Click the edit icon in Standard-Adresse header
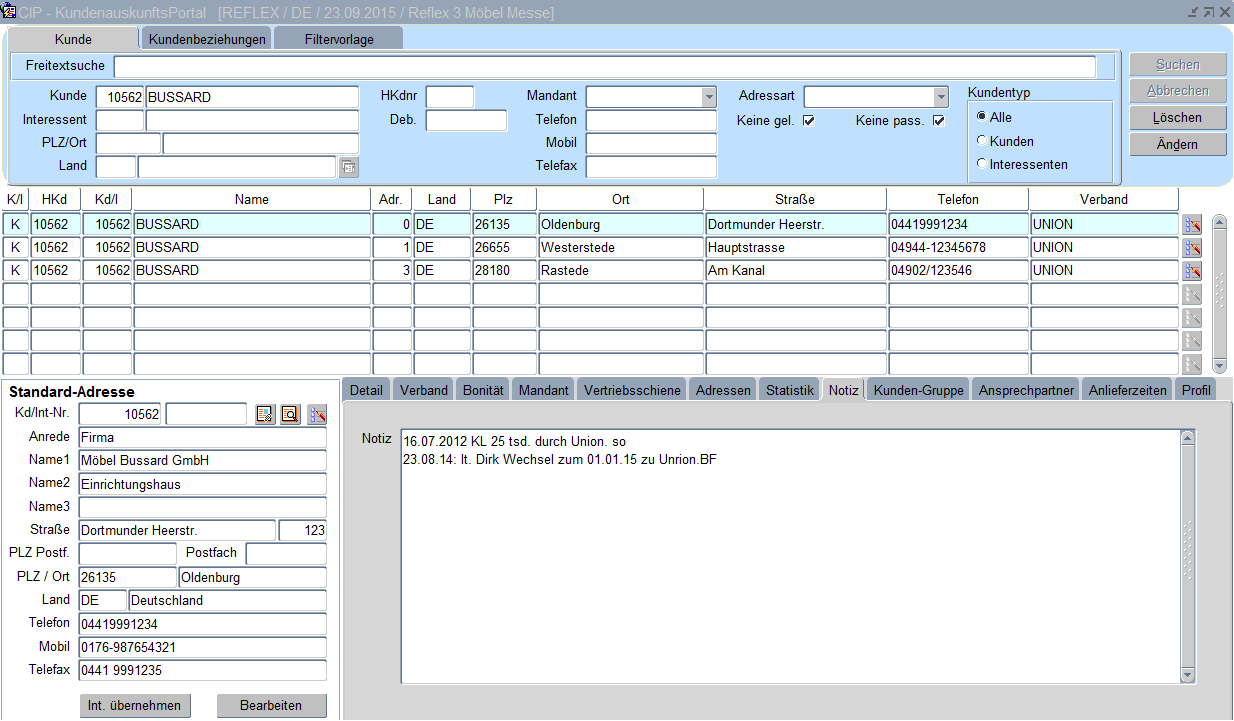 tap(317, 414)
